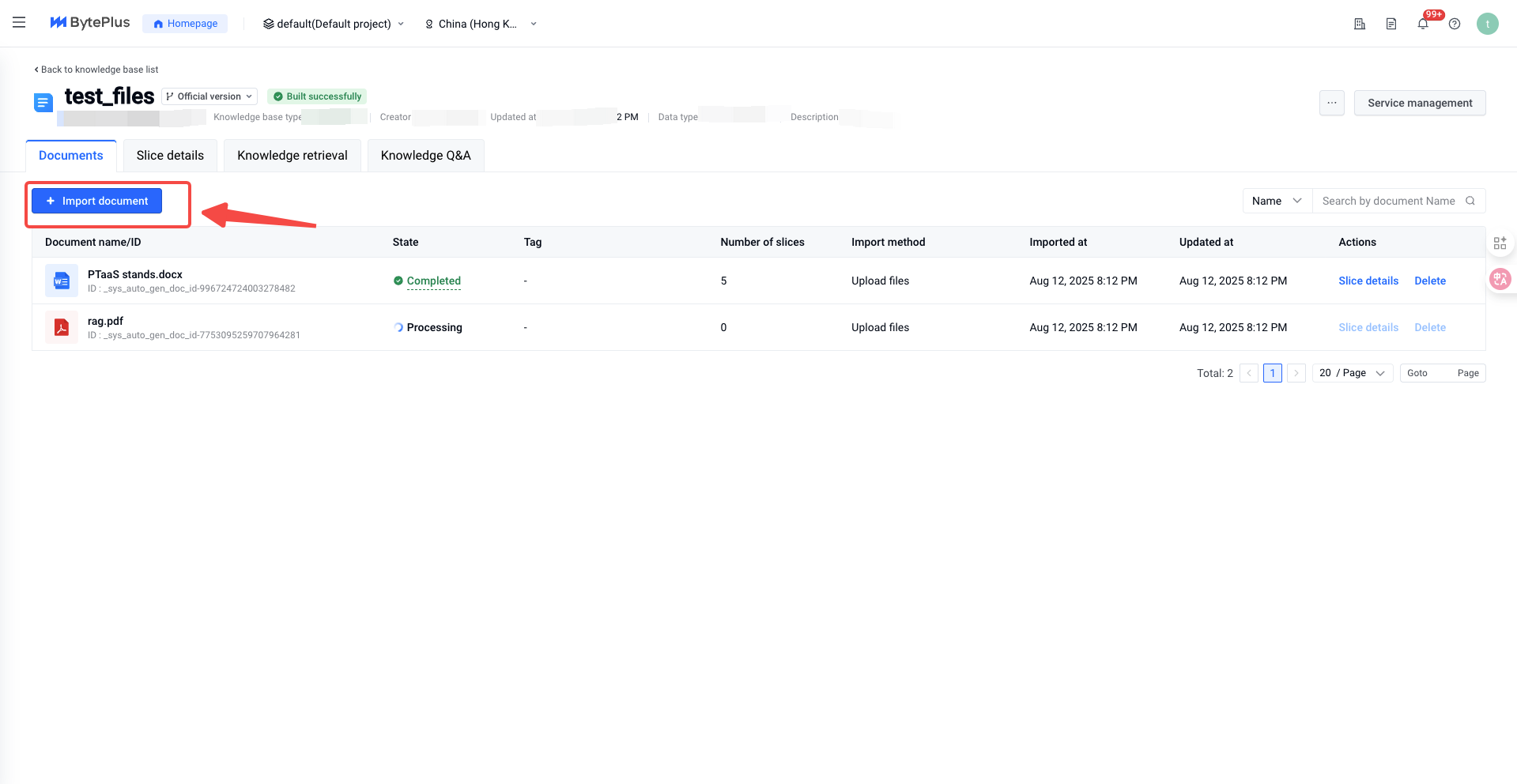Open the more options ellipsis button
1517x784 pixels.
click(x=1332, y=103)
